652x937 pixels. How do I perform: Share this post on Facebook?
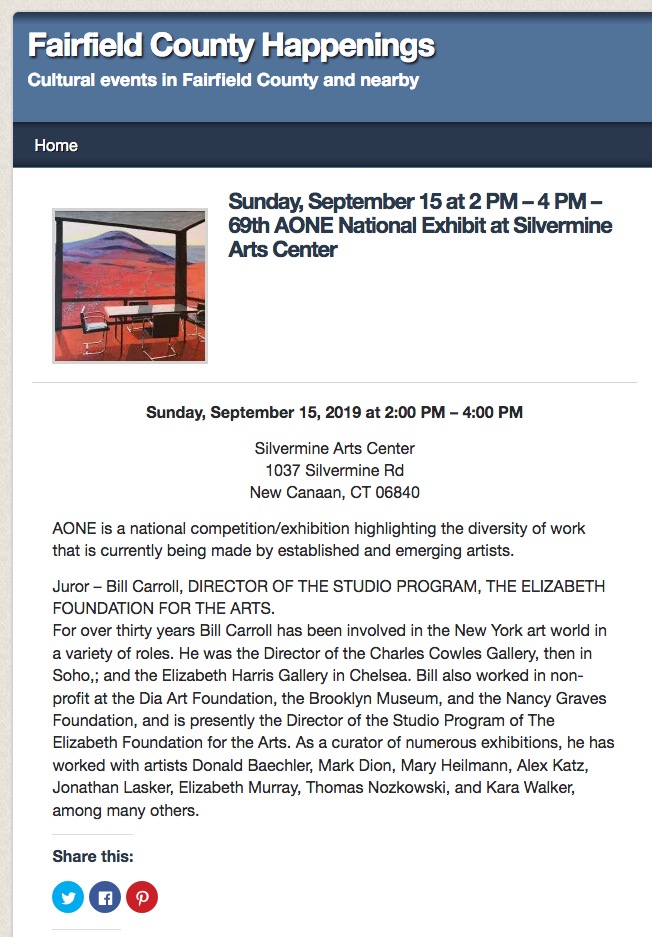coord(105,897)
